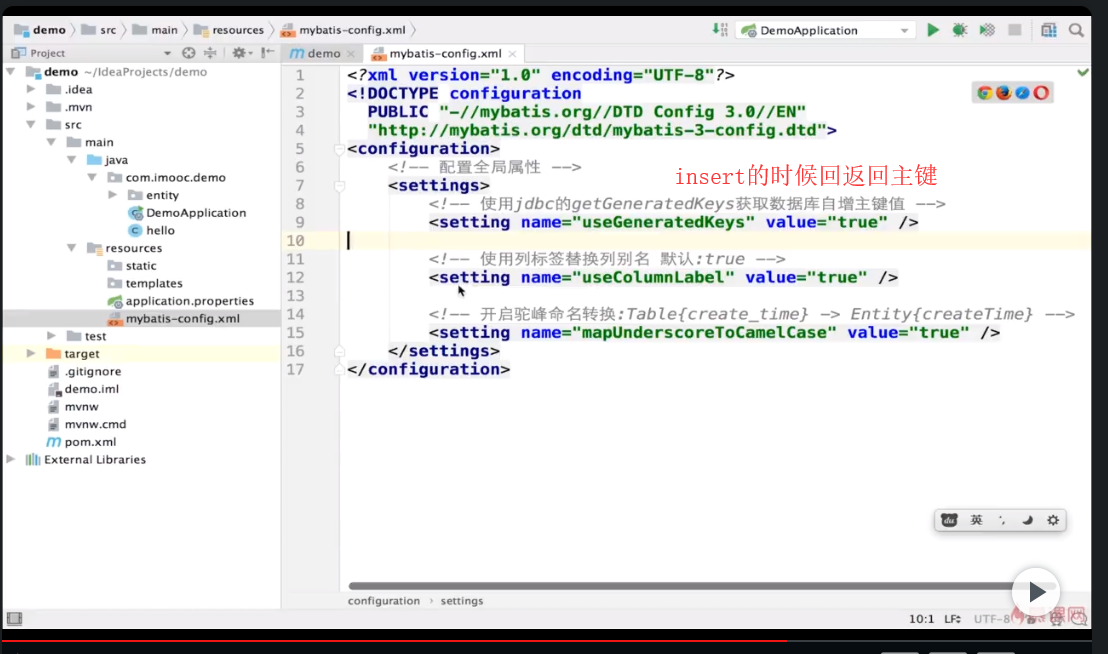Expand the test folder
The image size is (1108, 654).
coord(51,335)
